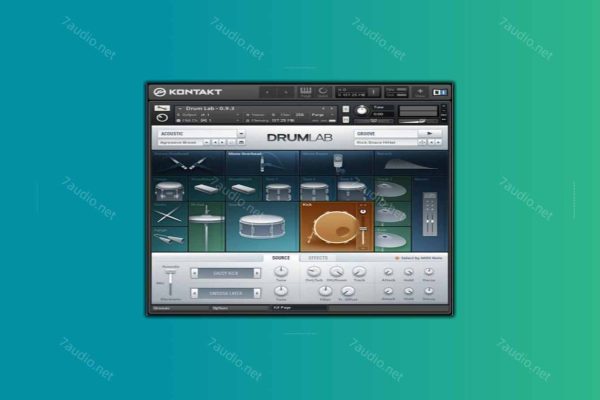Go to previous groove arrow
The height and width of the screenshot is (400, 600).
(x=431, y=142)
